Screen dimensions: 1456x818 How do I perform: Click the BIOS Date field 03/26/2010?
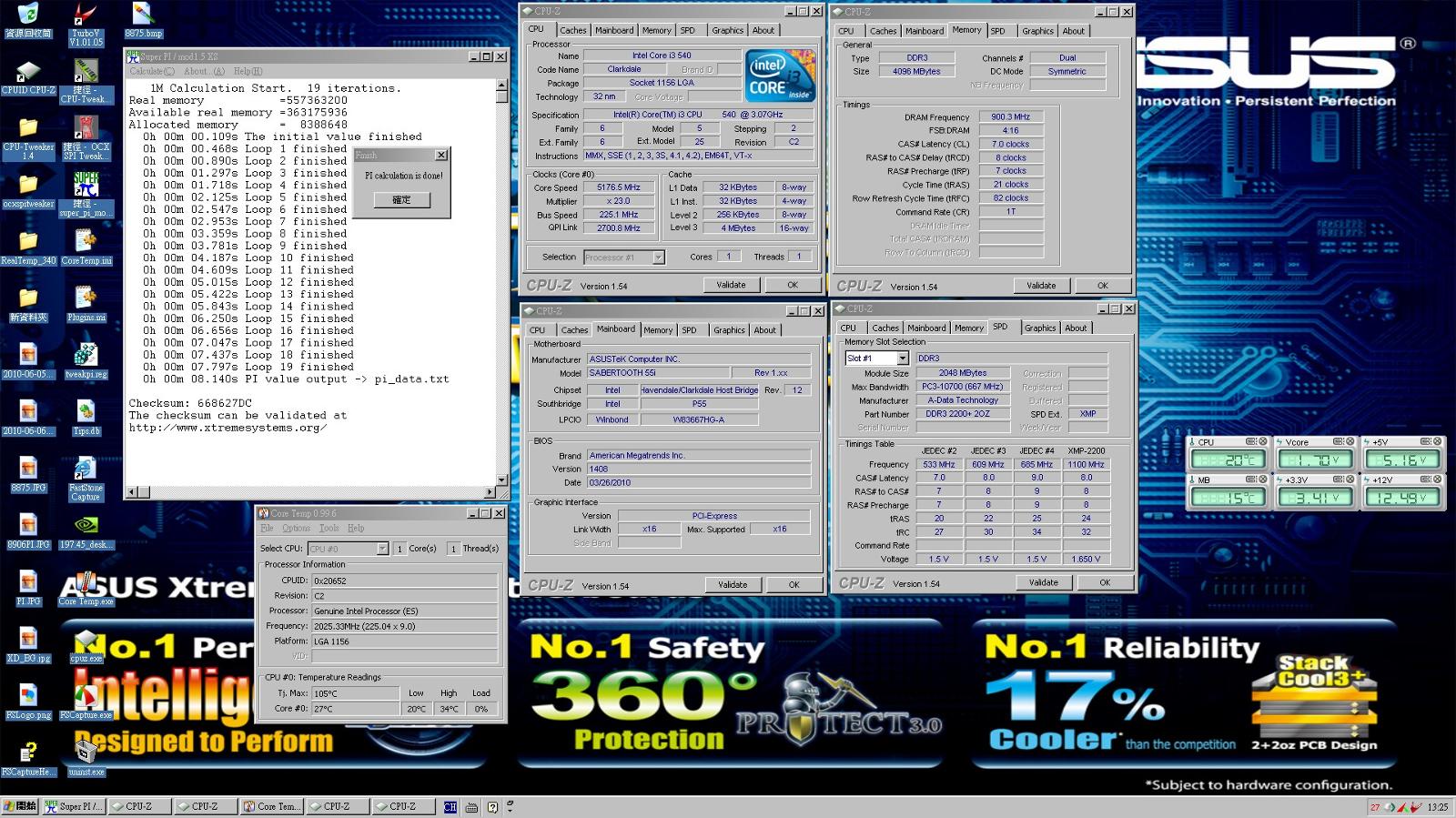(698, 482)
